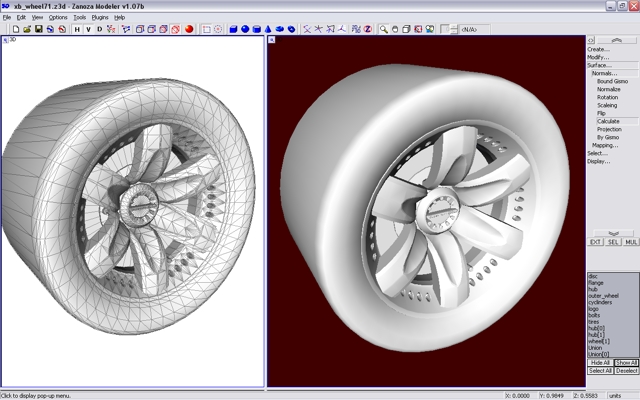Click the Open file folder icon
The image size is (640, 400).
[x=27, y=29]
